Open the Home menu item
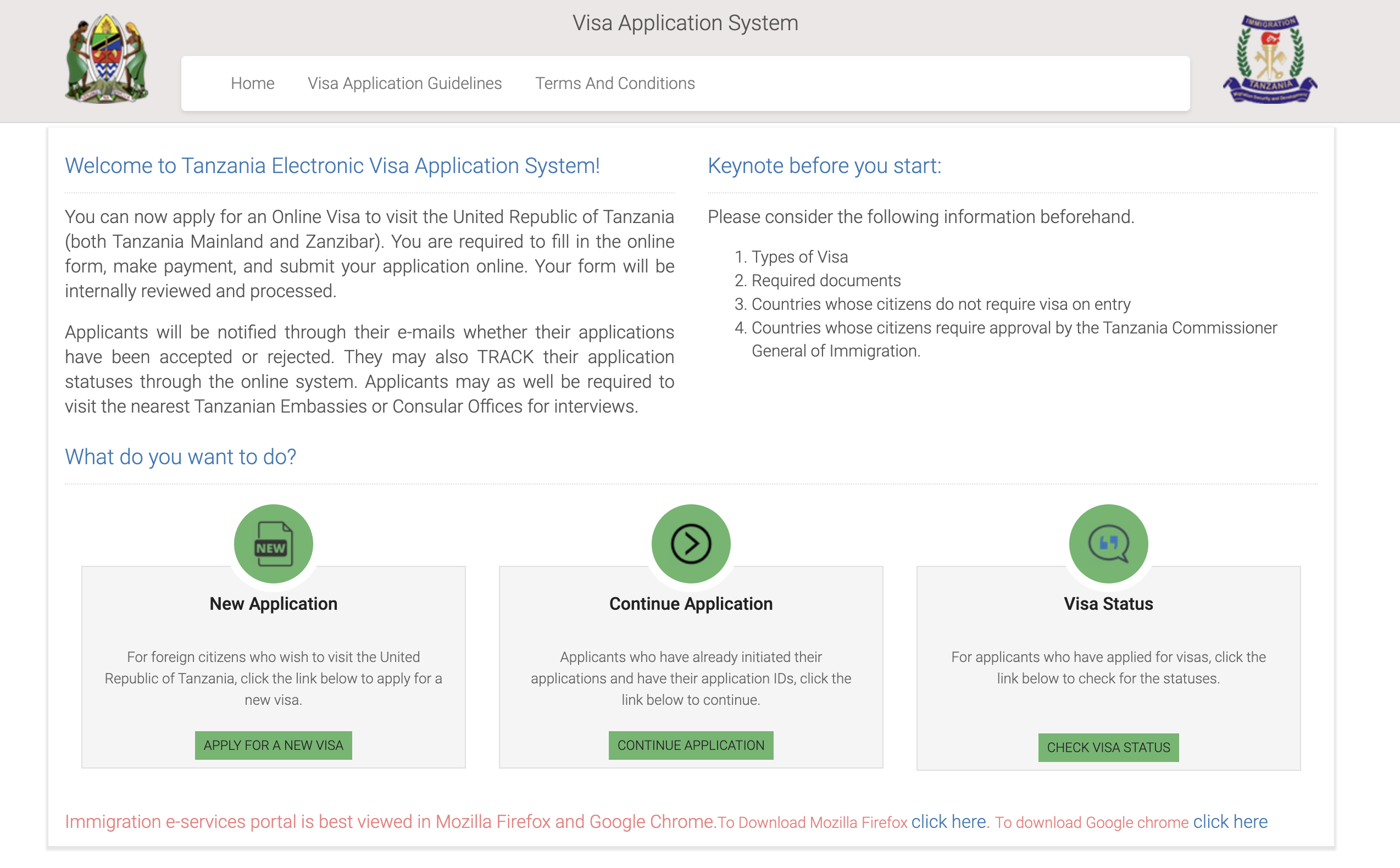The width and height of the screenshot is (1400, 868). tap(253, 84)
